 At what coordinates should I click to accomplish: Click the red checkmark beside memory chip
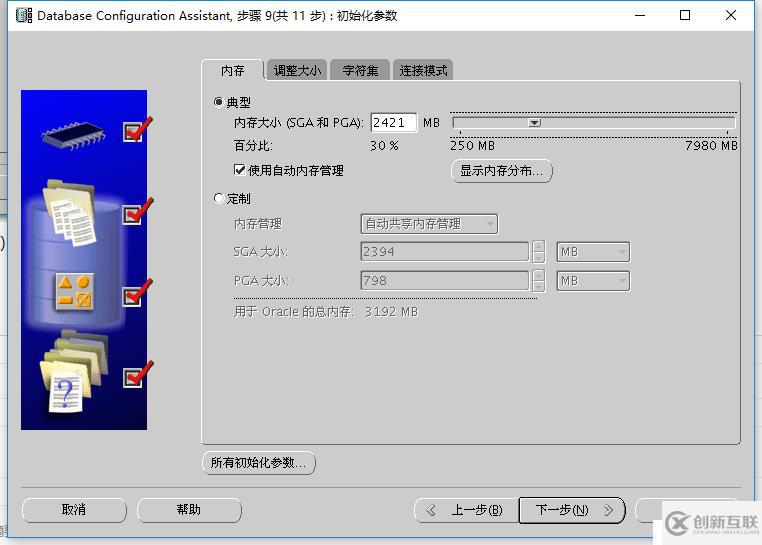click(138, 129)
